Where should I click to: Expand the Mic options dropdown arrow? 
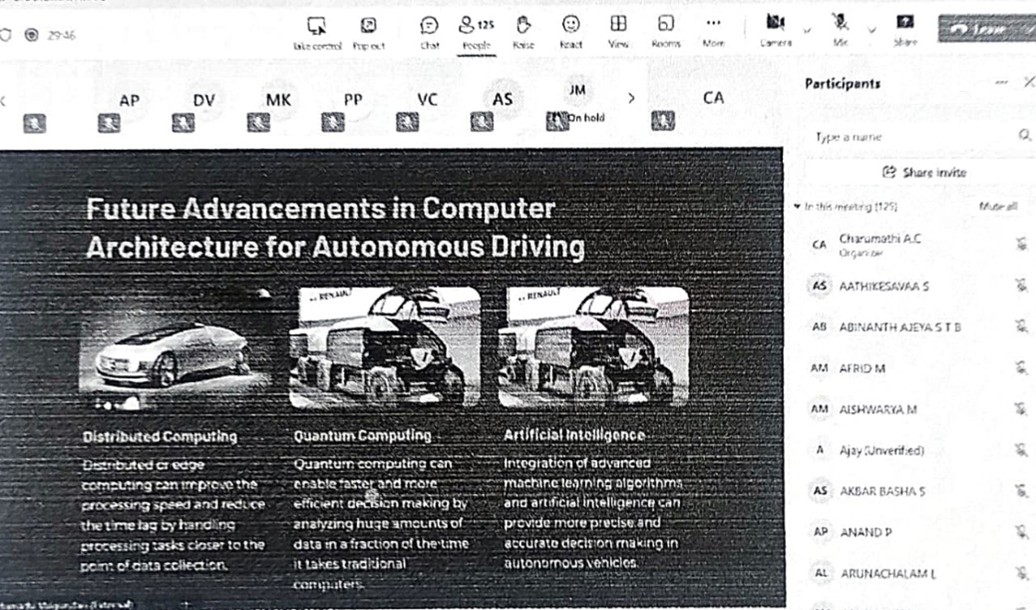pyautogui.click(x=869, y=31)
